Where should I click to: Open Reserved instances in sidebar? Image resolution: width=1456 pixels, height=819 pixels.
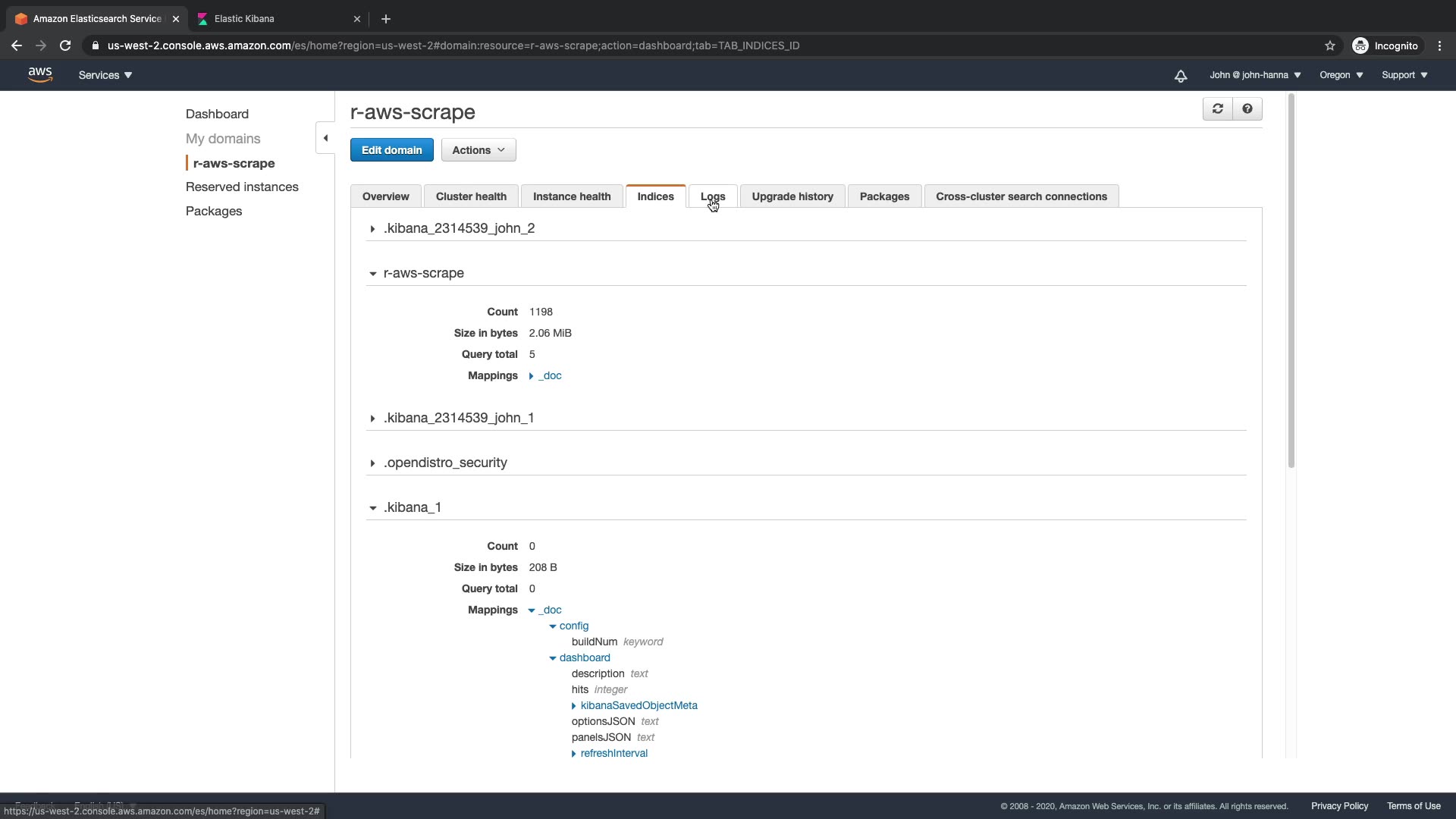(x=242, y=187)
